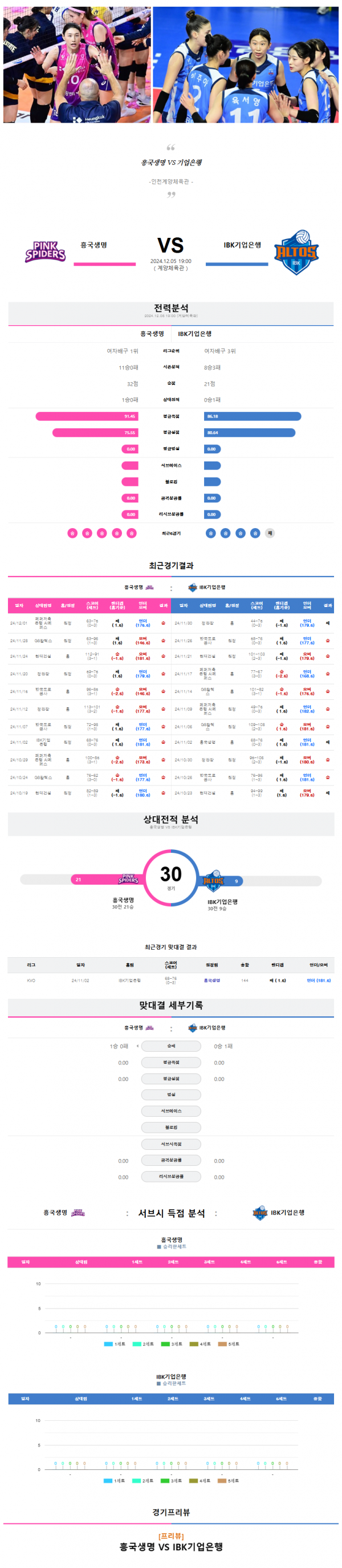The width and height of the screenshot is (342, 1568).
Task: Click the 리시브성공률 pill in 맞대결 세부기록
Action: pyautogui.click(x=171, y=1176)
